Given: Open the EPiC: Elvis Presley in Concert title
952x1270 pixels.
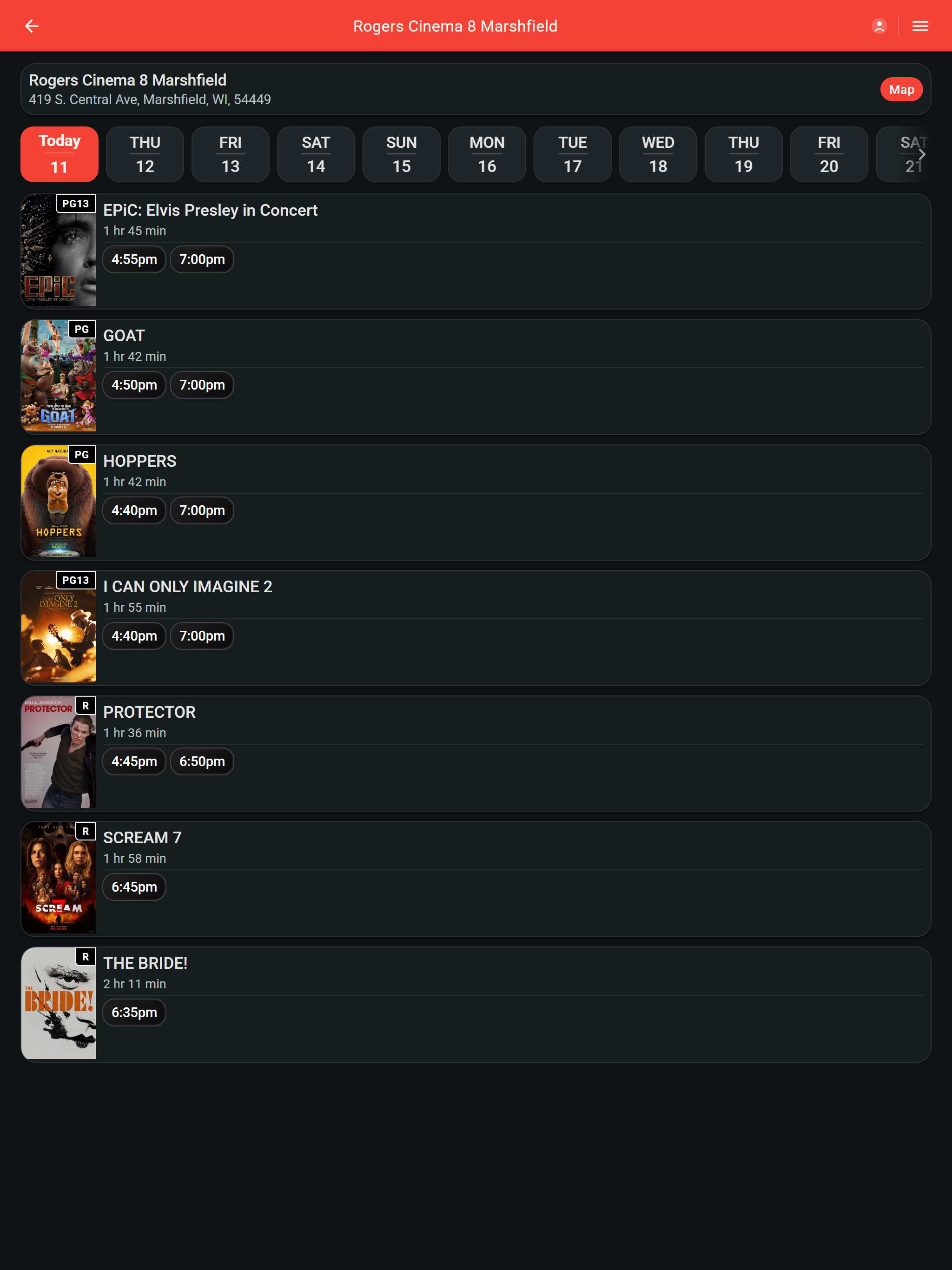Looking at the screenshot, I should point(210,211).
